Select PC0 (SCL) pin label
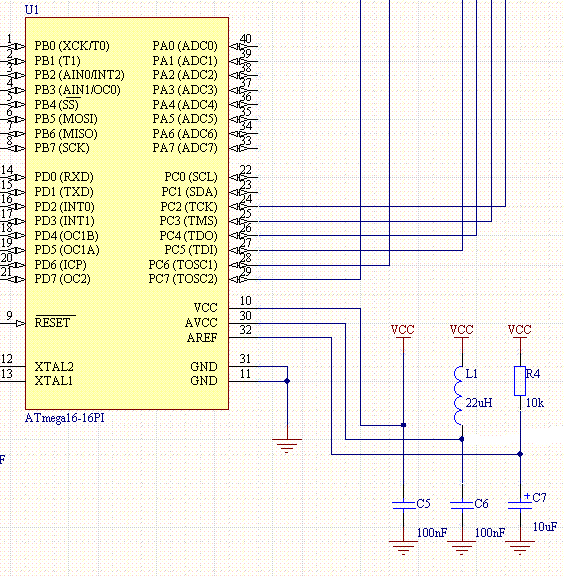564x576 pixels. tap(191, 177)
